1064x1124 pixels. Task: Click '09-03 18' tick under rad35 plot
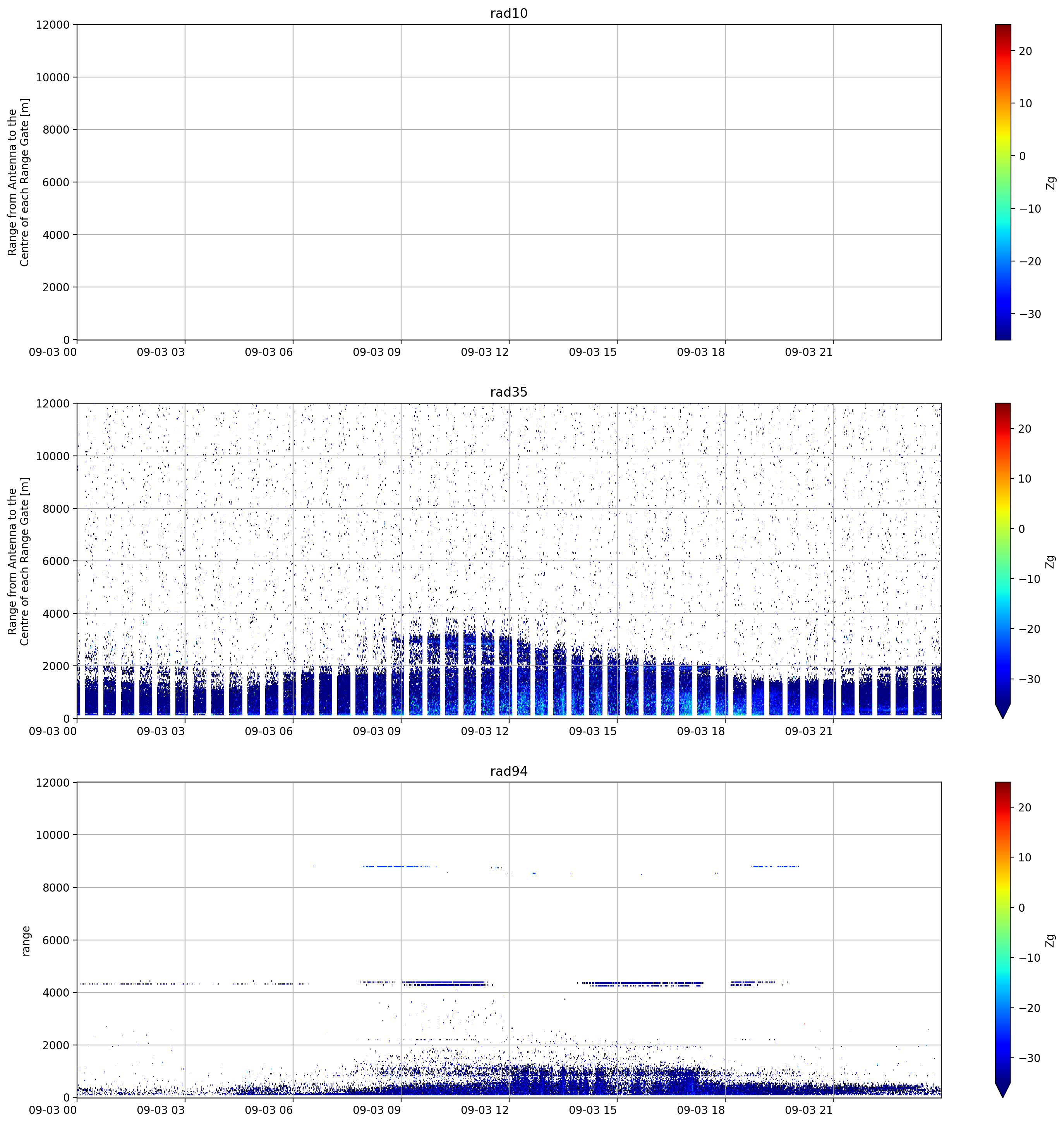click(x=701, y=731)
